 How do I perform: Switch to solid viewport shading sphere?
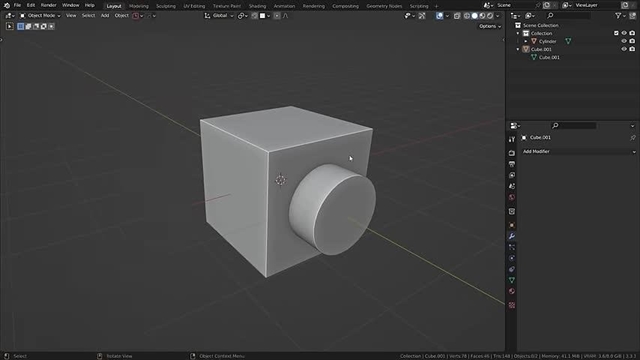475,16
